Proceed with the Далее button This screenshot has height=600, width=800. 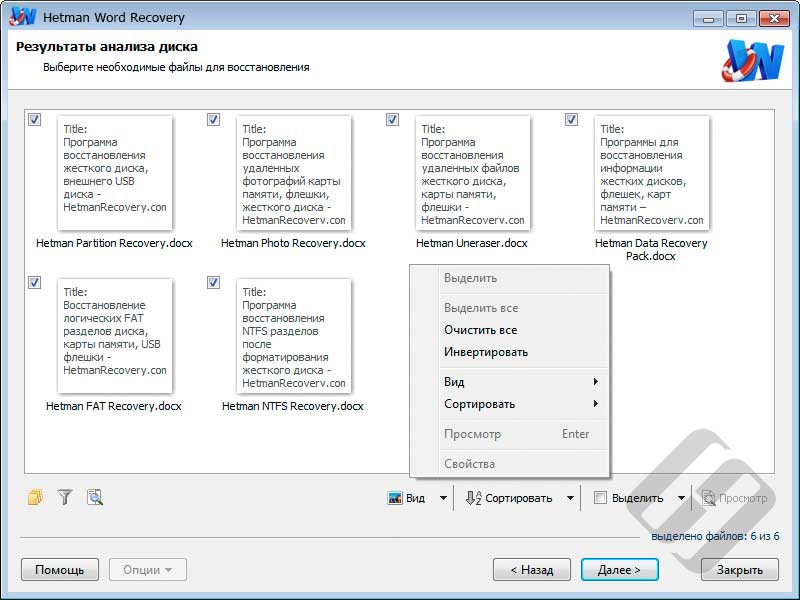[619, 569]
